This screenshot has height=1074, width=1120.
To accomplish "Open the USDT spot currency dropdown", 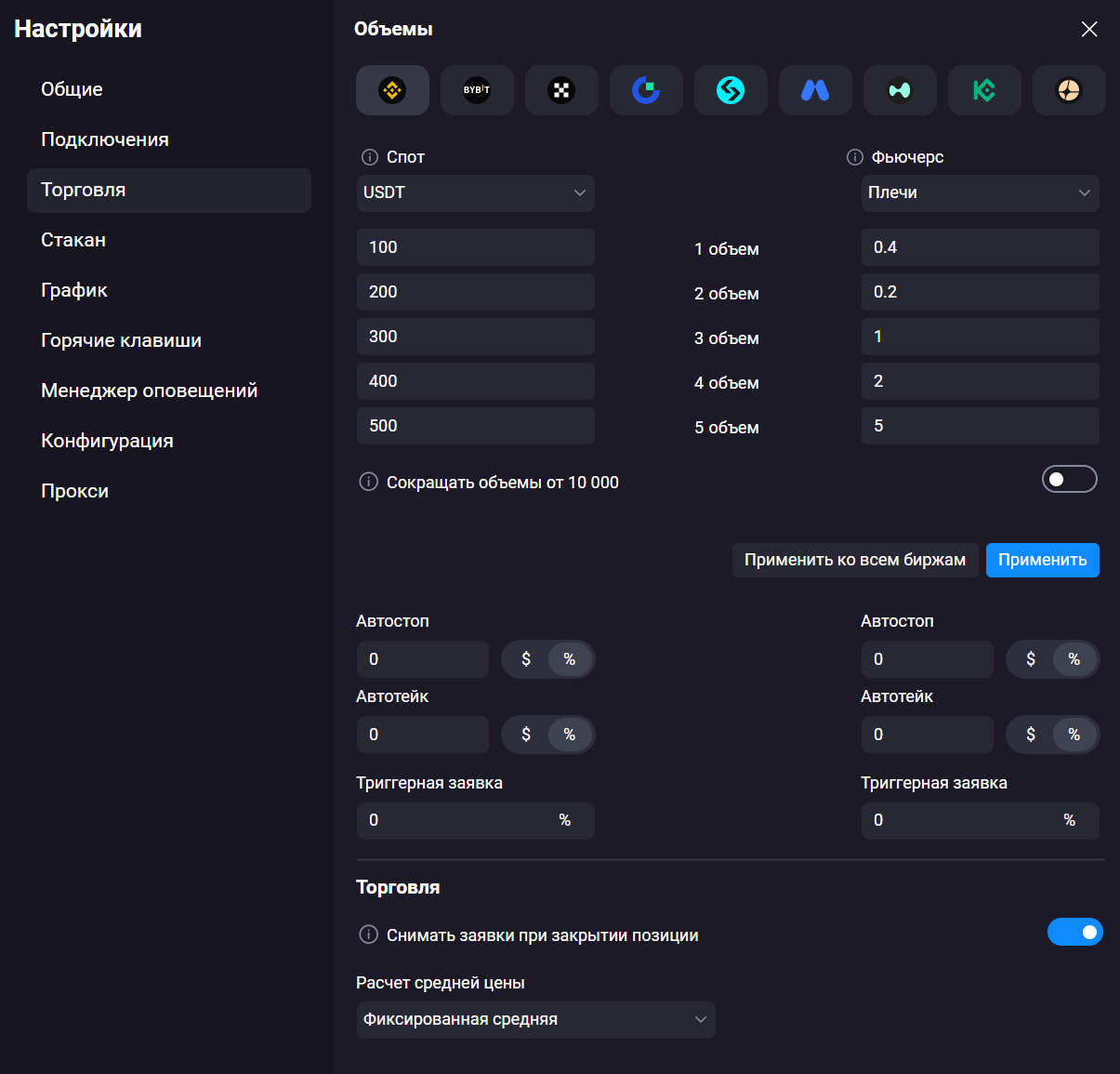I will tap(475, 192).
